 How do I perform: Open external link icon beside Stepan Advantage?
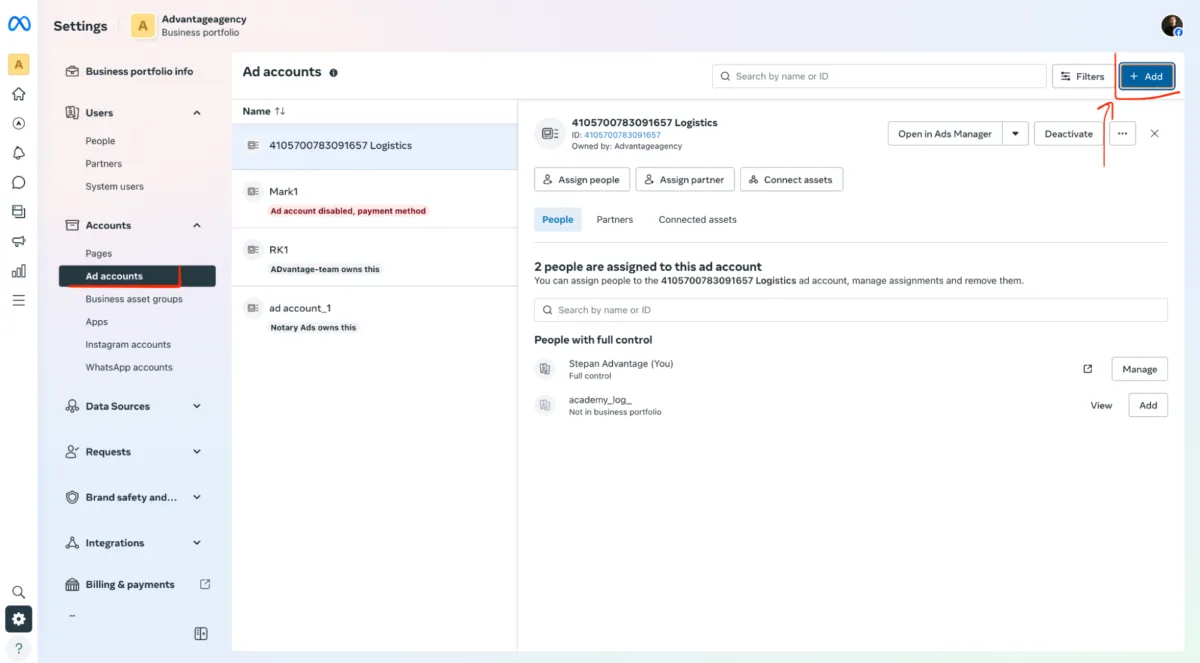point(1088,369)
